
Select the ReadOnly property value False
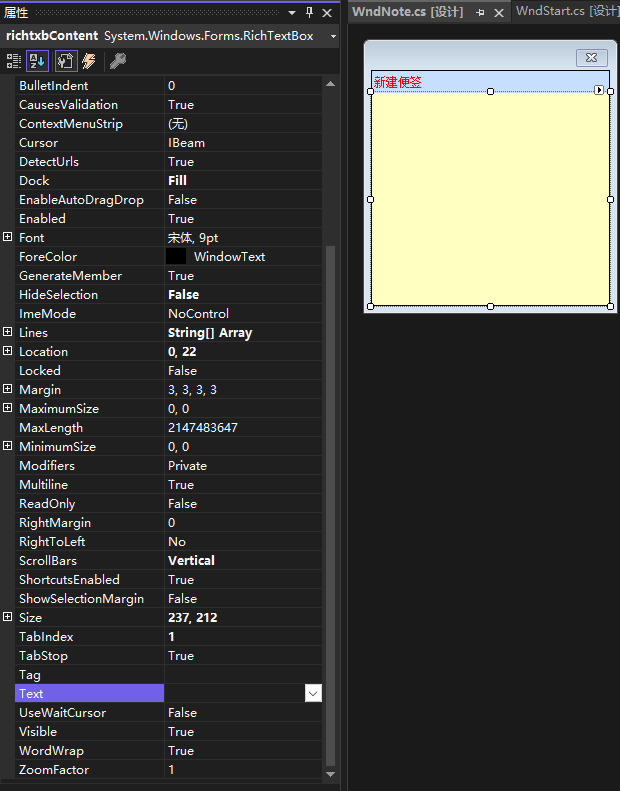pyautogui.click(x=182, y=504)
